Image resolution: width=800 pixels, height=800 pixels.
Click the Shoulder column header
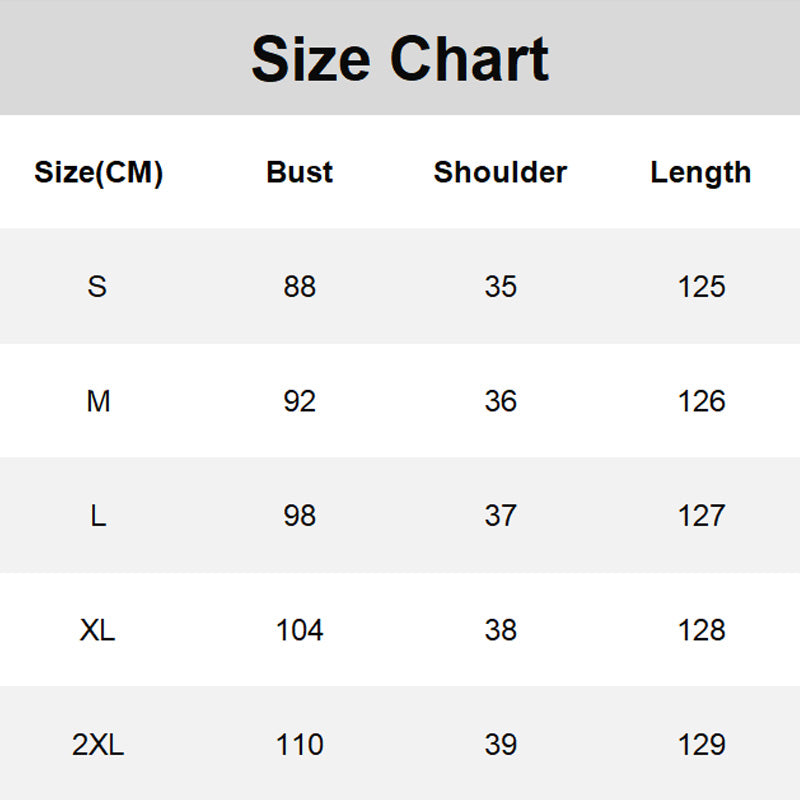pyautogui.click(x=500, y=172)
